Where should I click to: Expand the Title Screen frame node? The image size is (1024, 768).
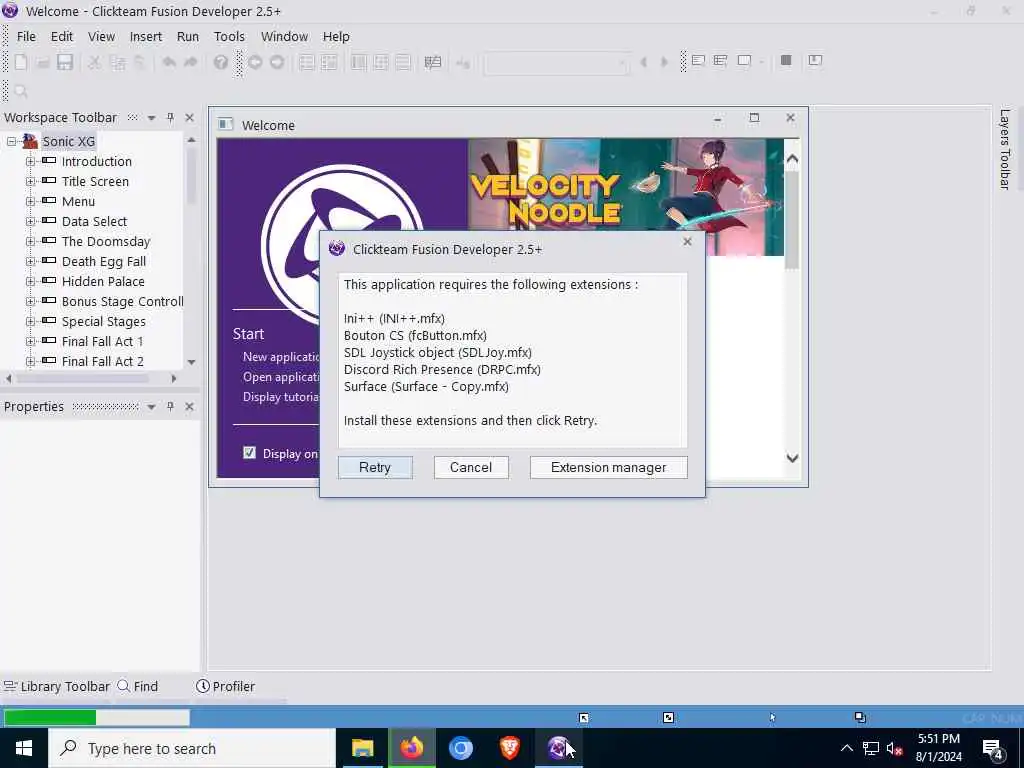(x=30, y=182)
